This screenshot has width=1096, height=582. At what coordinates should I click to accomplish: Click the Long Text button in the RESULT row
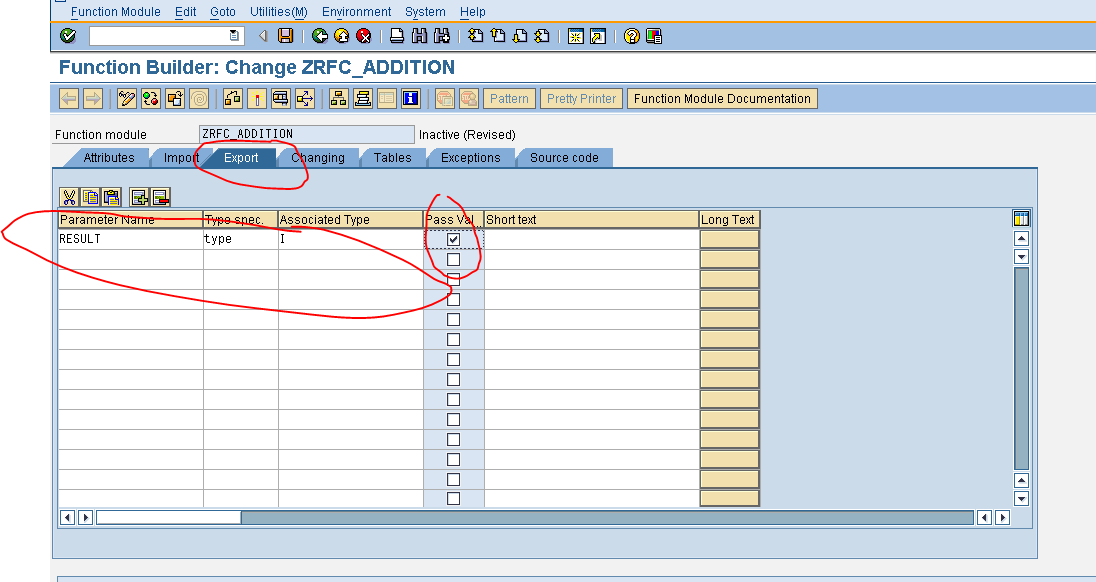(729, 239)
